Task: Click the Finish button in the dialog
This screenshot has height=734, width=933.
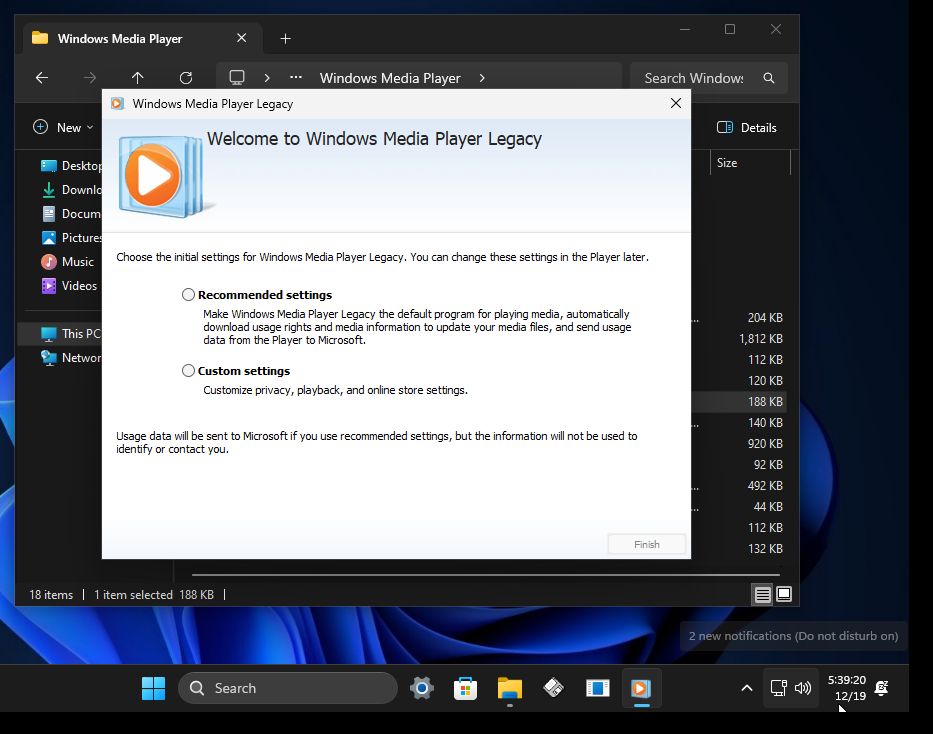Action: point(646,544)
